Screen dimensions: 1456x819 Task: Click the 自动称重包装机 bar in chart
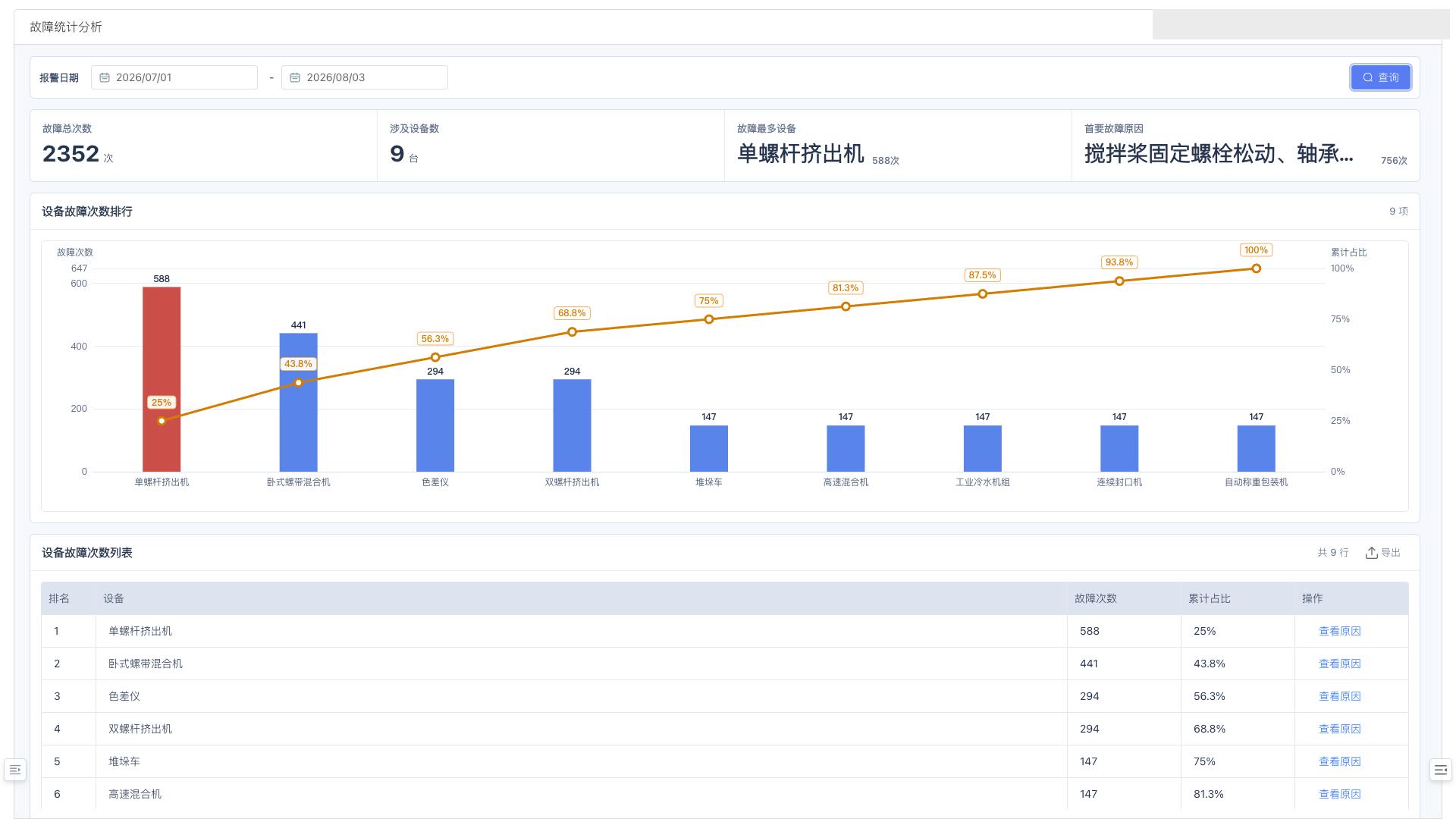[x=1257, y=449]
